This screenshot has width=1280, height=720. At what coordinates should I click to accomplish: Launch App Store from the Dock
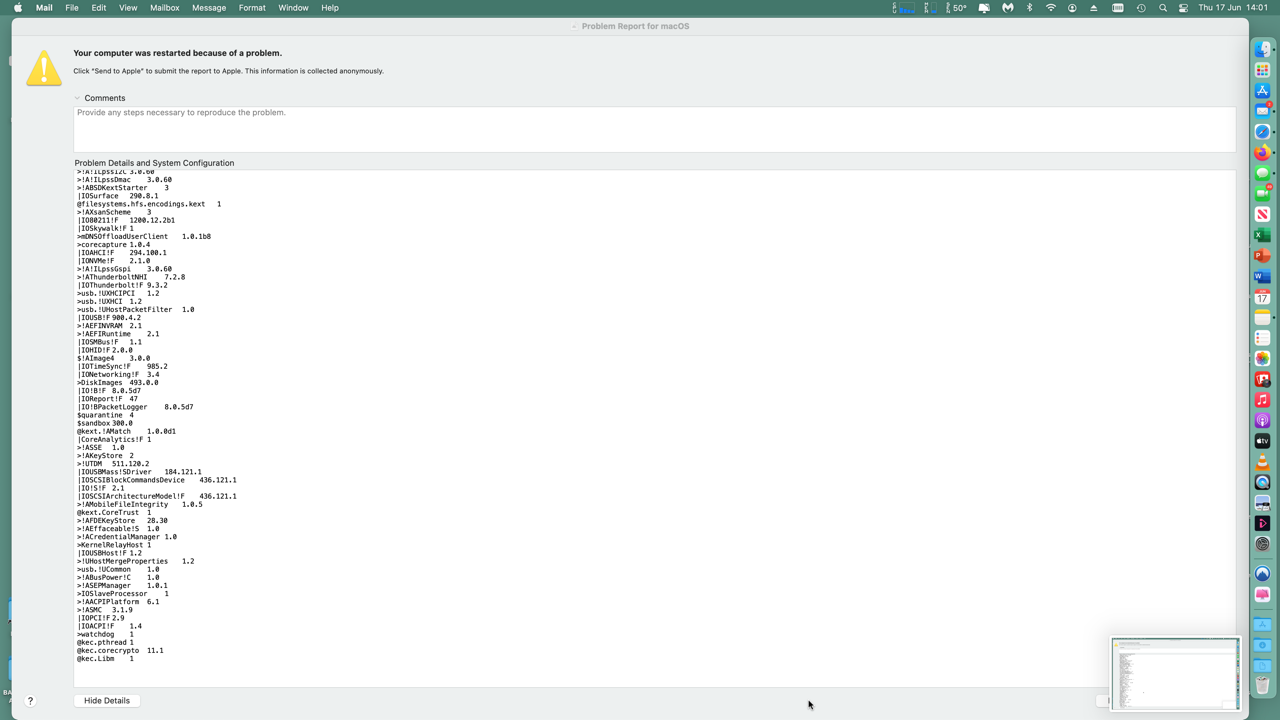[1262, 90]
